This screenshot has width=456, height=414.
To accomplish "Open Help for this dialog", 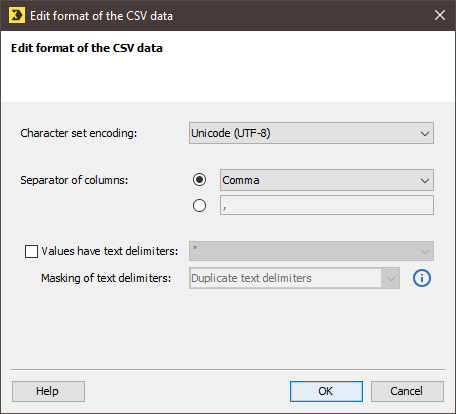I will tap(48, 391).
